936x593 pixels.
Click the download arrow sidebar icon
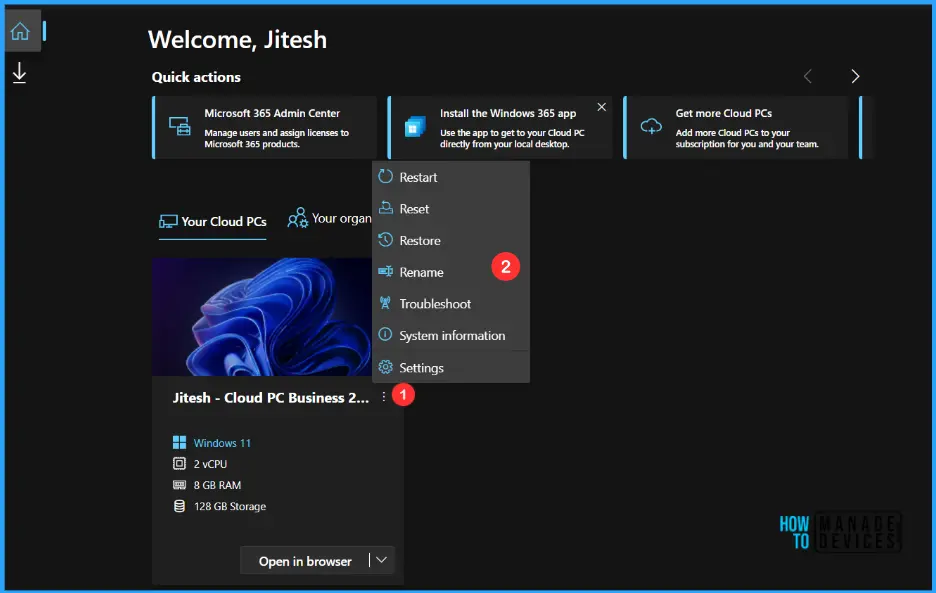click(19, 73)
